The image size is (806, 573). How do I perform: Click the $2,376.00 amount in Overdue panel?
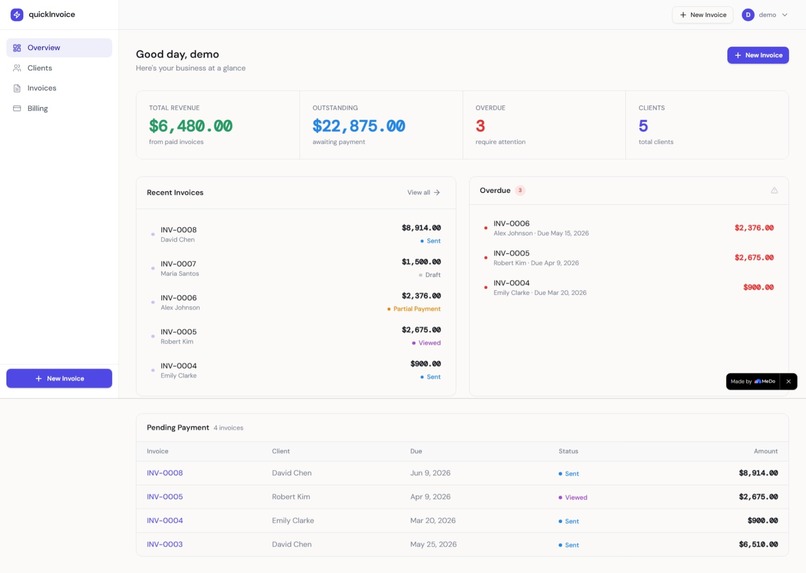click(754, 228)
